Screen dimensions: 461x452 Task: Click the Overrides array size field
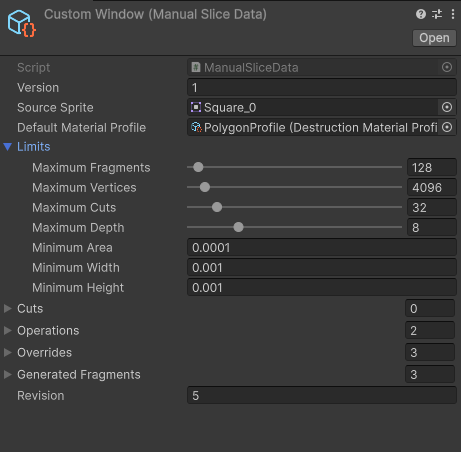pyautogui.click(x=430, y=352)
